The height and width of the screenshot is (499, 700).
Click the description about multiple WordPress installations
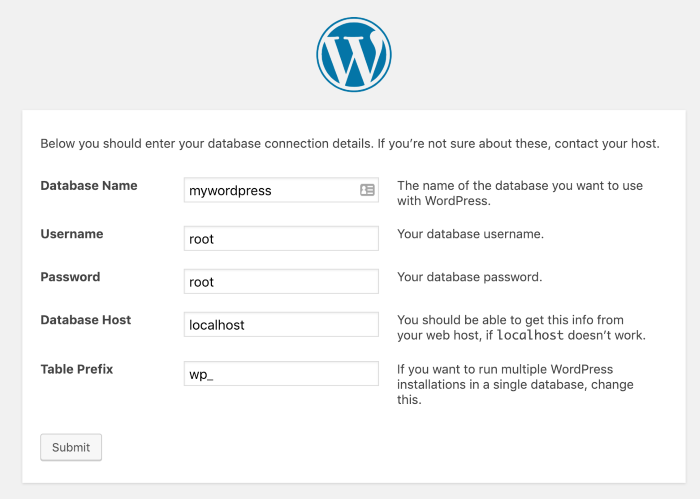(x=515, y=384)
